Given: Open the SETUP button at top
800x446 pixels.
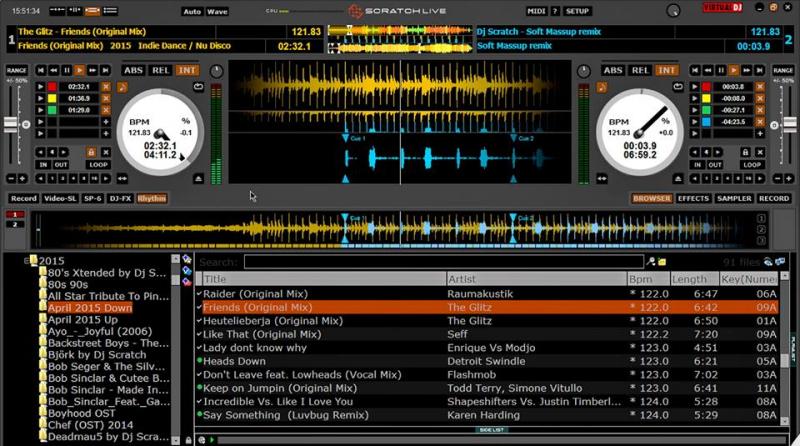Looking at the screenshot, I should [577, 11].
